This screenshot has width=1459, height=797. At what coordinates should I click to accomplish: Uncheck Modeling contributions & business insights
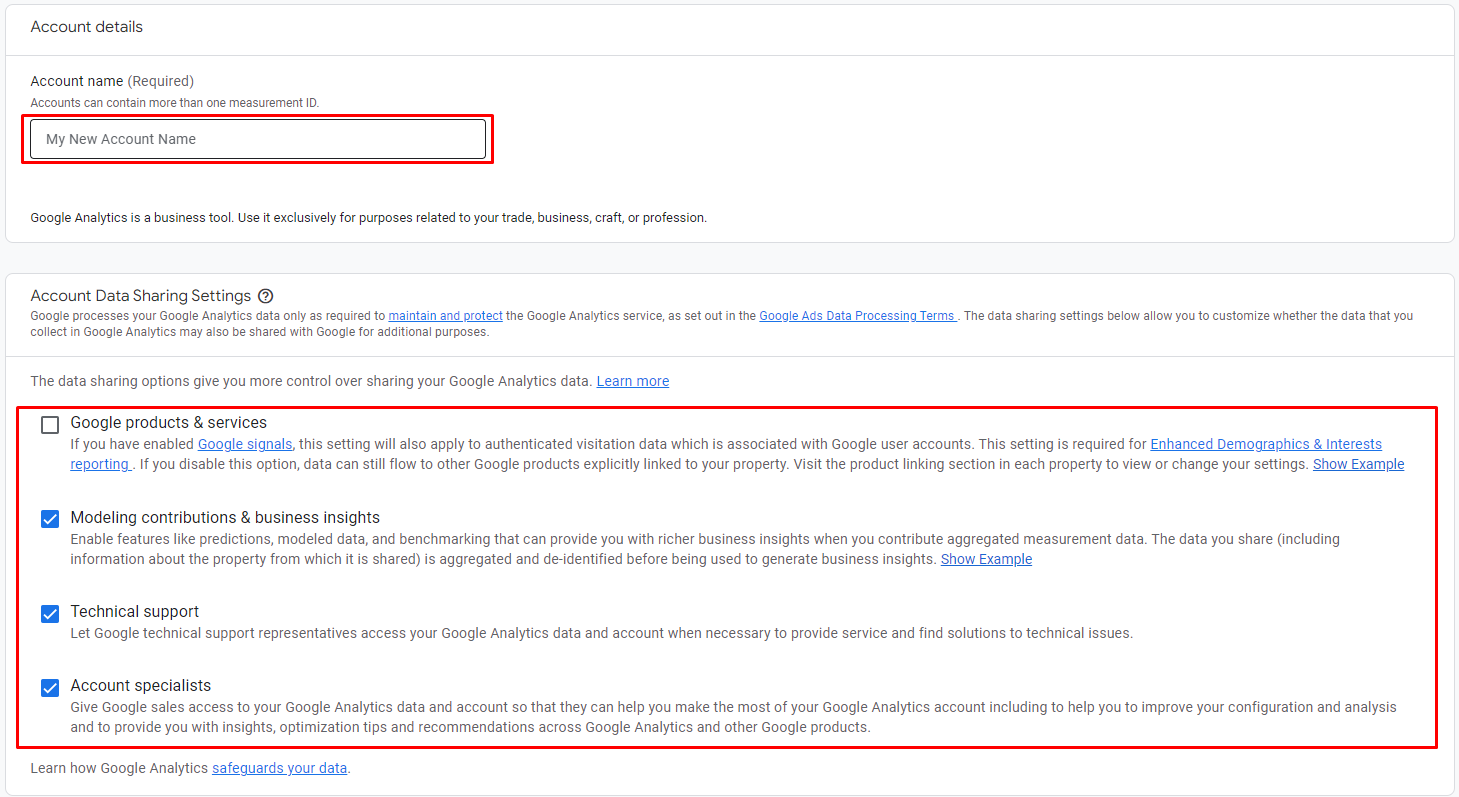(50, 519)
